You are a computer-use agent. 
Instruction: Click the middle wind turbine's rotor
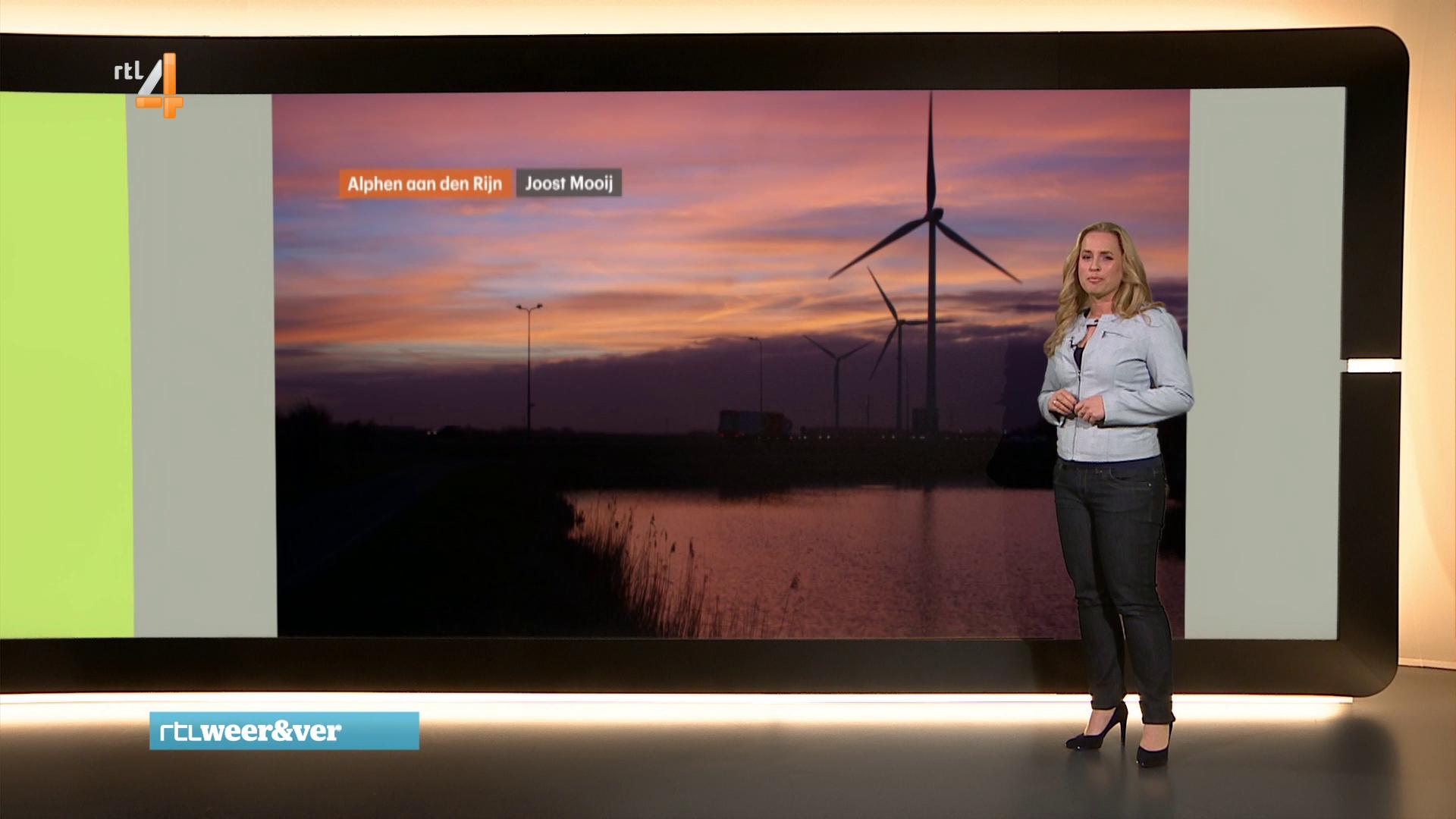point(898,322)
